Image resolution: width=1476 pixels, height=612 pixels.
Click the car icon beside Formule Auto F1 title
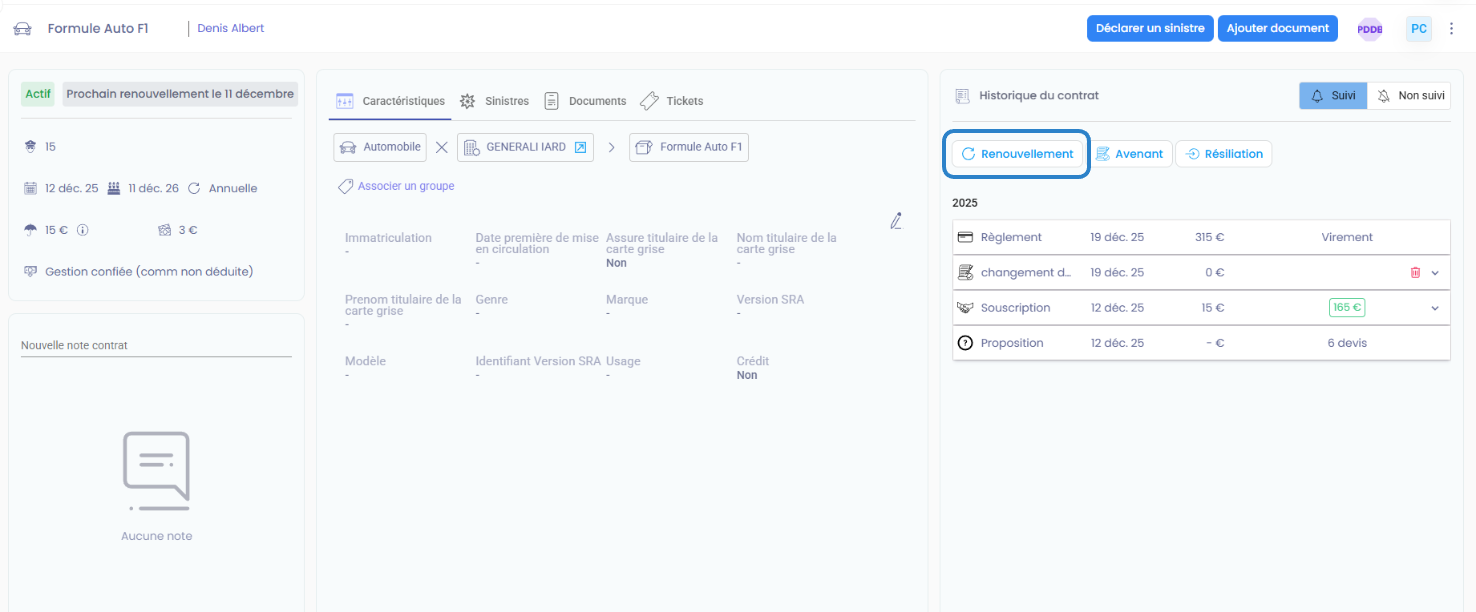[22, 29]
